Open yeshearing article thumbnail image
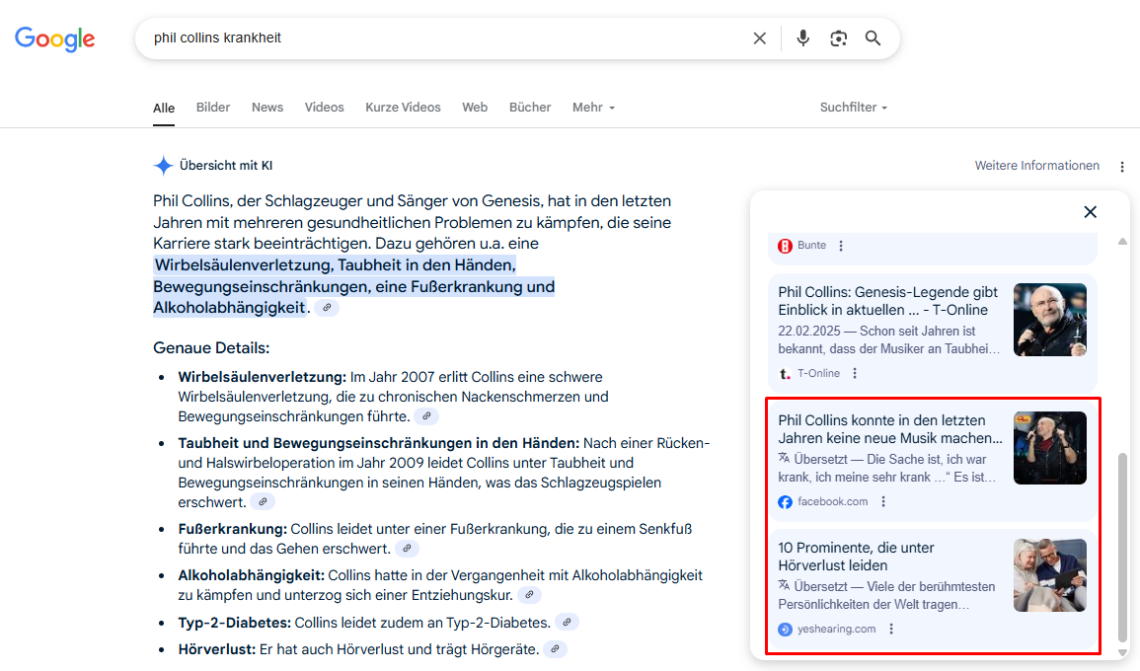 click(1050, 575)
